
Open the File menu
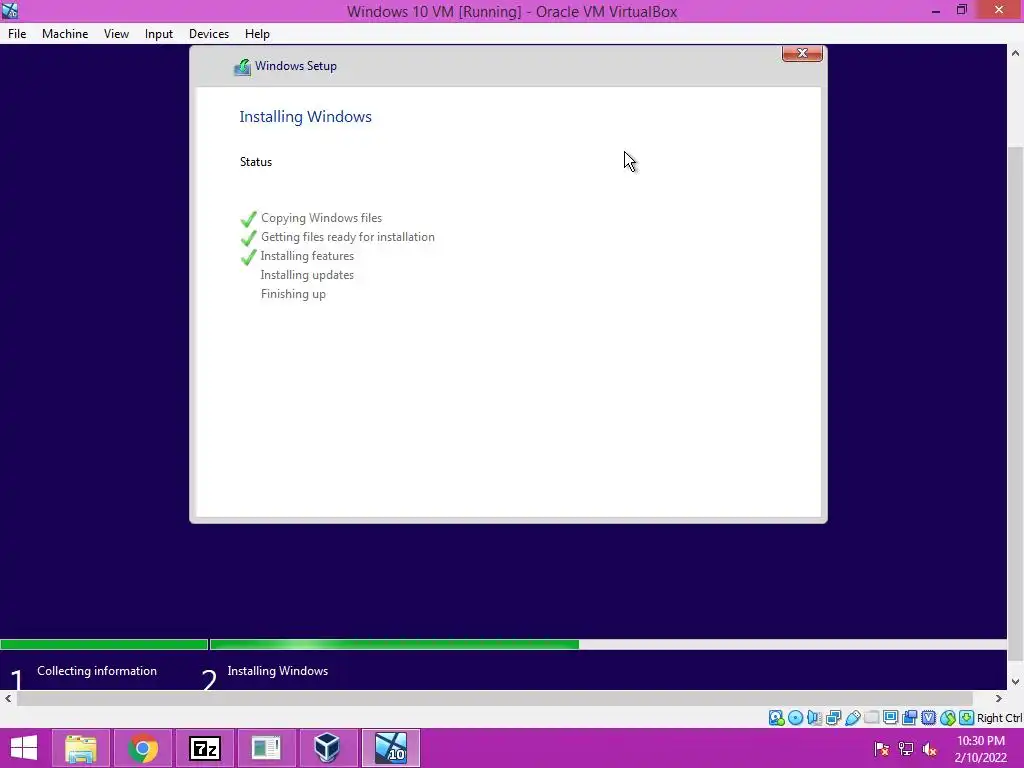(17, 34)
